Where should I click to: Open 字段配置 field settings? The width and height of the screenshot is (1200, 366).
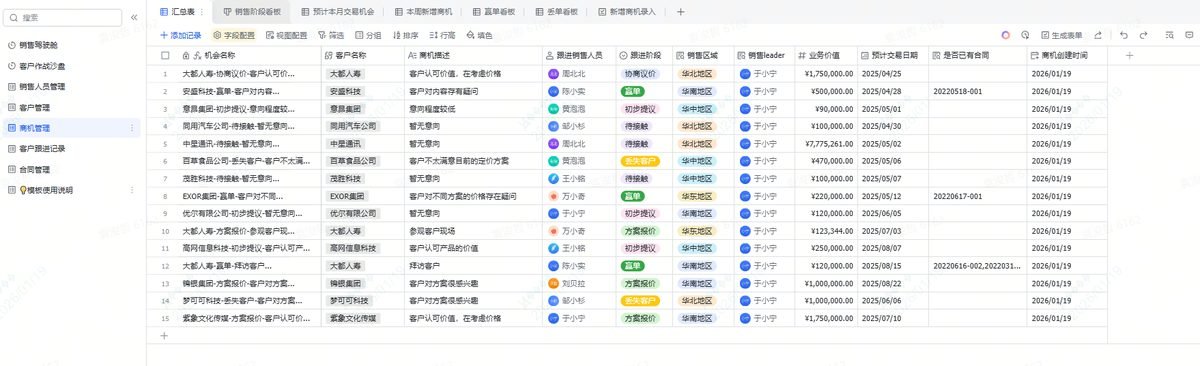tap(234, 35)
